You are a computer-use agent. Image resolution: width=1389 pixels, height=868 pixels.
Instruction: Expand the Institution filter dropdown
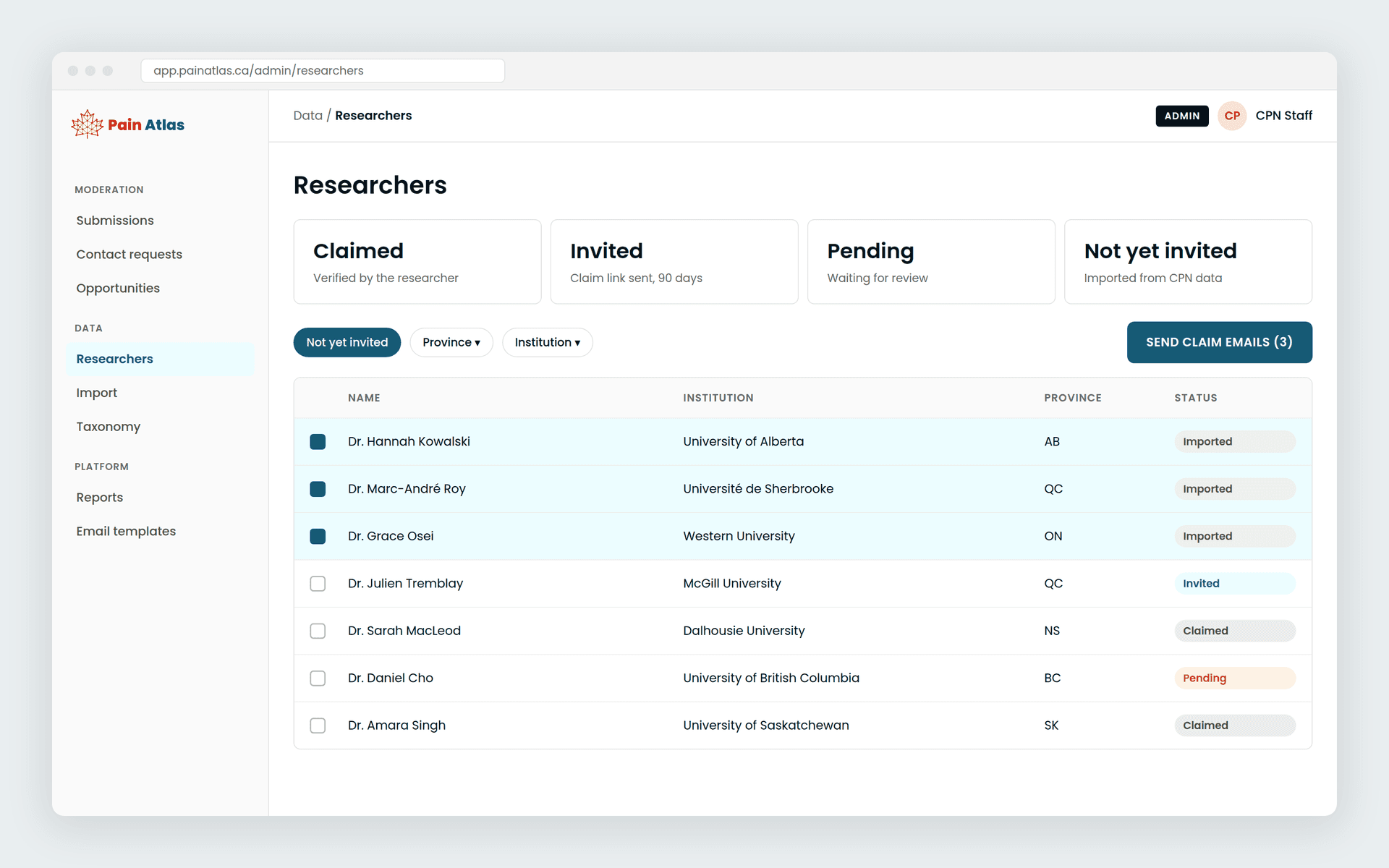coord(548,342)
